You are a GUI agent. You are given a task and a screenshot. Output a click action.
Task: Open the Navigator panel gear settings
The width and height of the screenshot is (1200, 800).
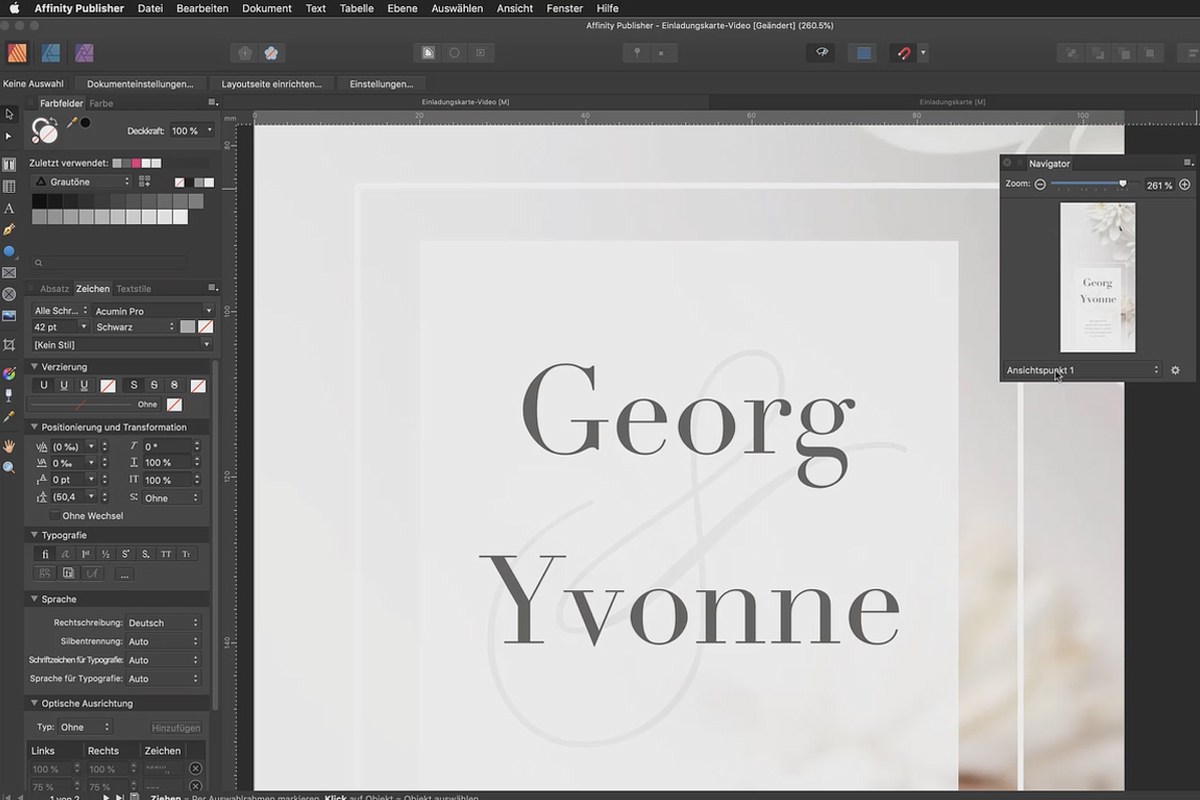(1175, 370)
